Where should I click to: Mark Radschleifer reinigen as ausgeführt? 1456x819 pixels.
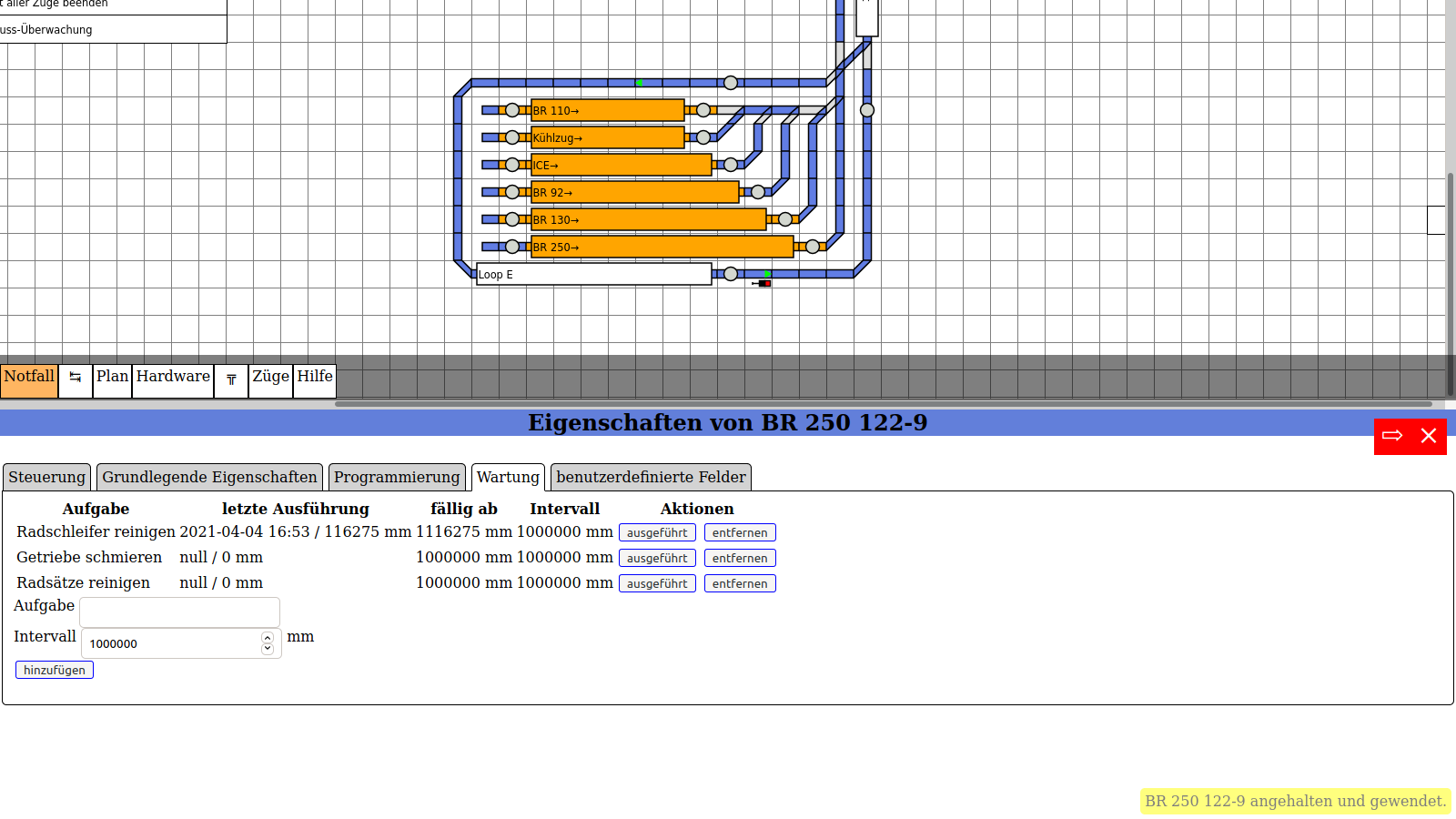(657, 532)
